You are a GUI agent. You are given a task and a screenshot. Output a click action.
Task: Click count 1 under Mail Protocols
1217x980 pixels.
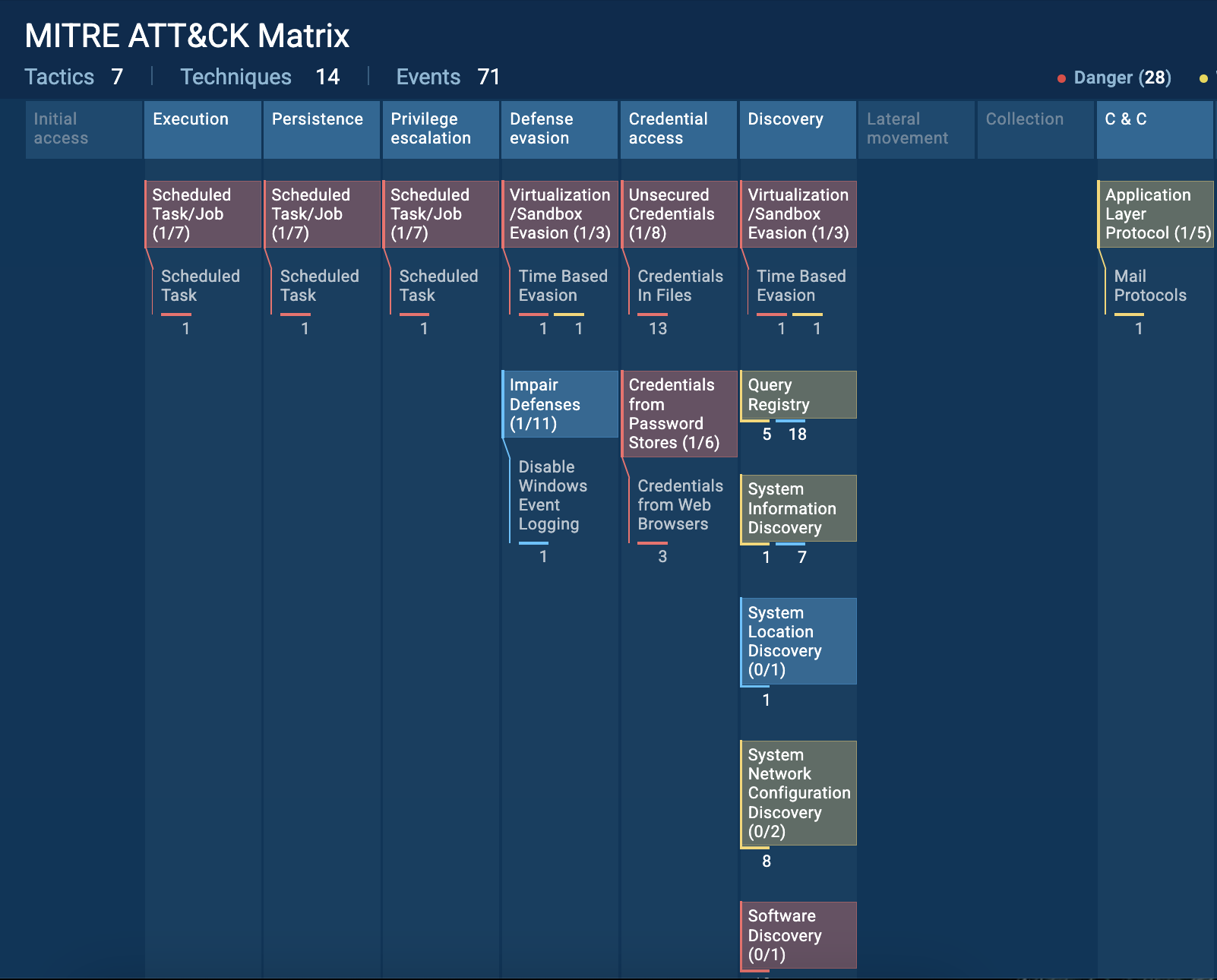click(1139, 329)
